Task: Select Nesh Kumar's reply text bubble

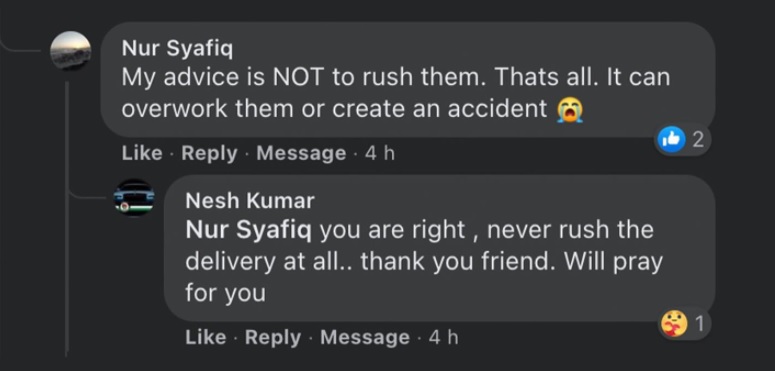Action: 440,248
